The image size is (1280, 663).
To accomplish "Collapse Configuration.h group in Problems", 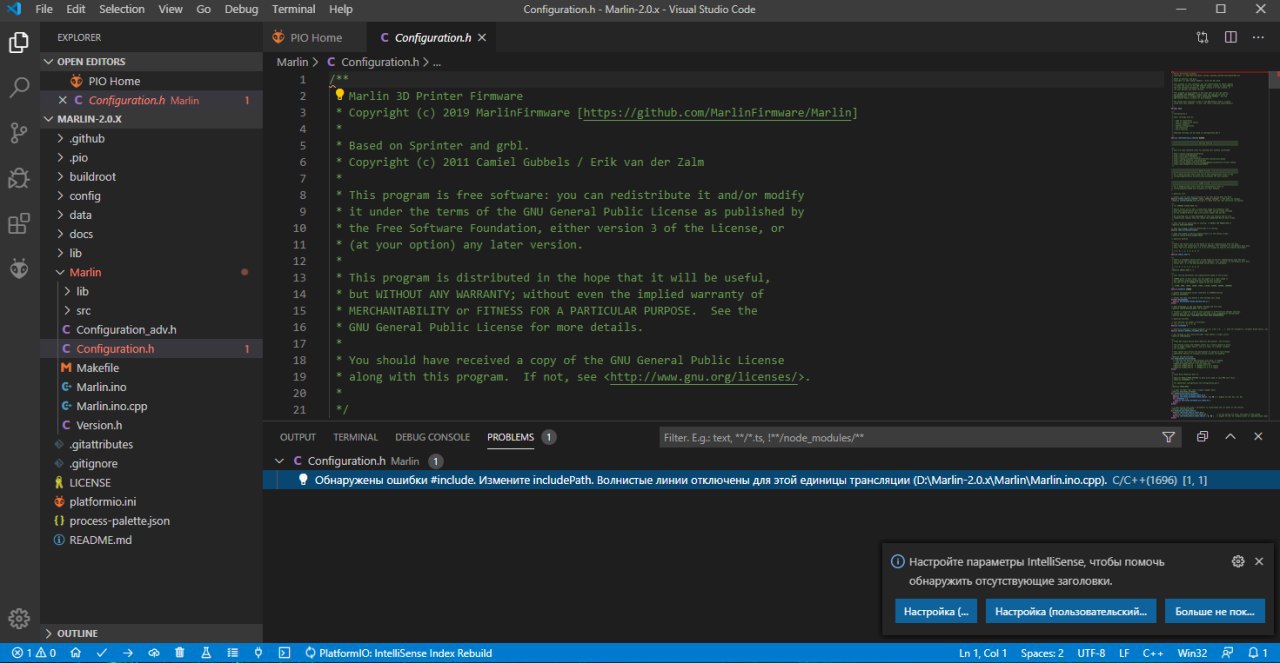I will point(279,461).
